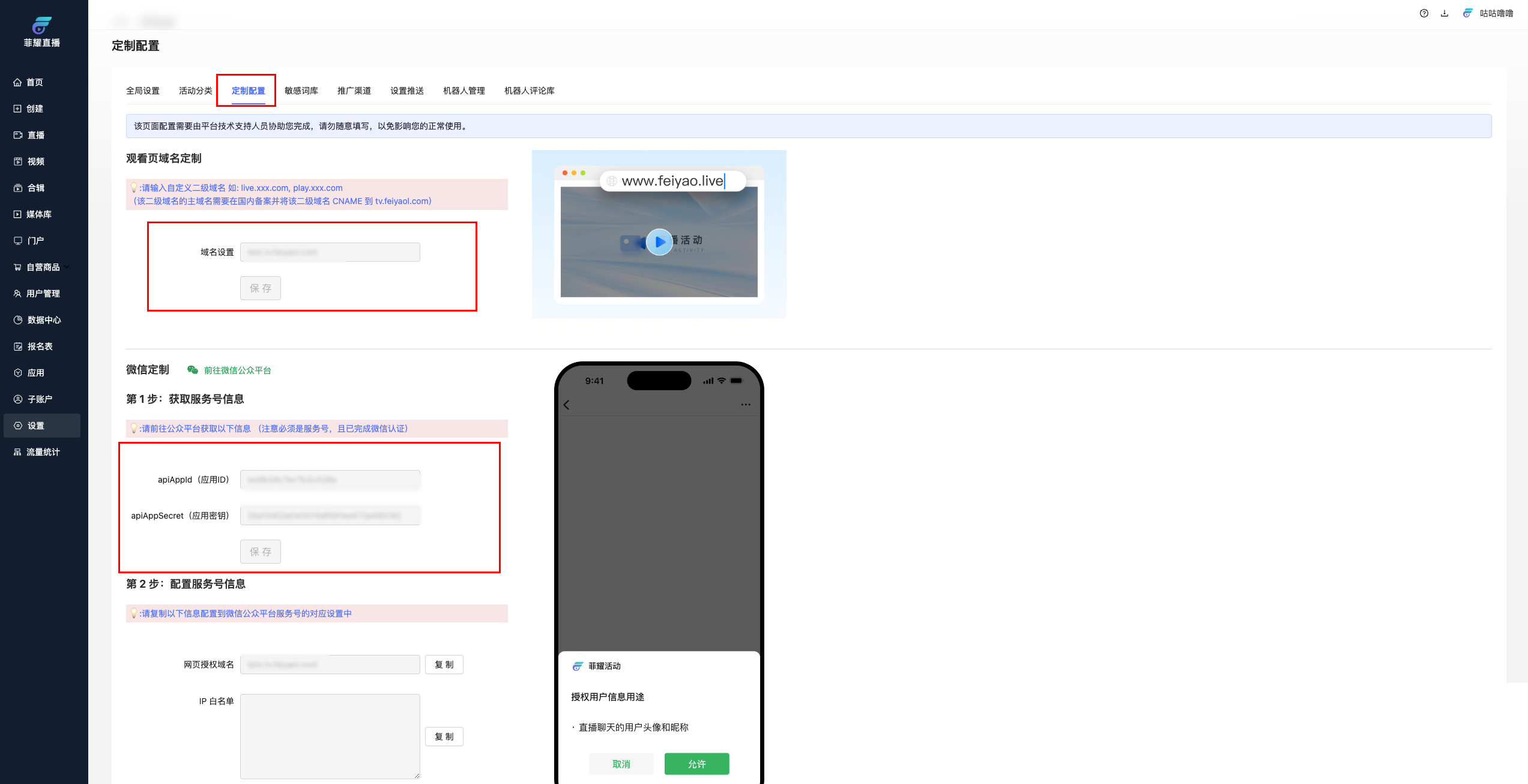Open 首页 home in sidebar

point(35,82)
